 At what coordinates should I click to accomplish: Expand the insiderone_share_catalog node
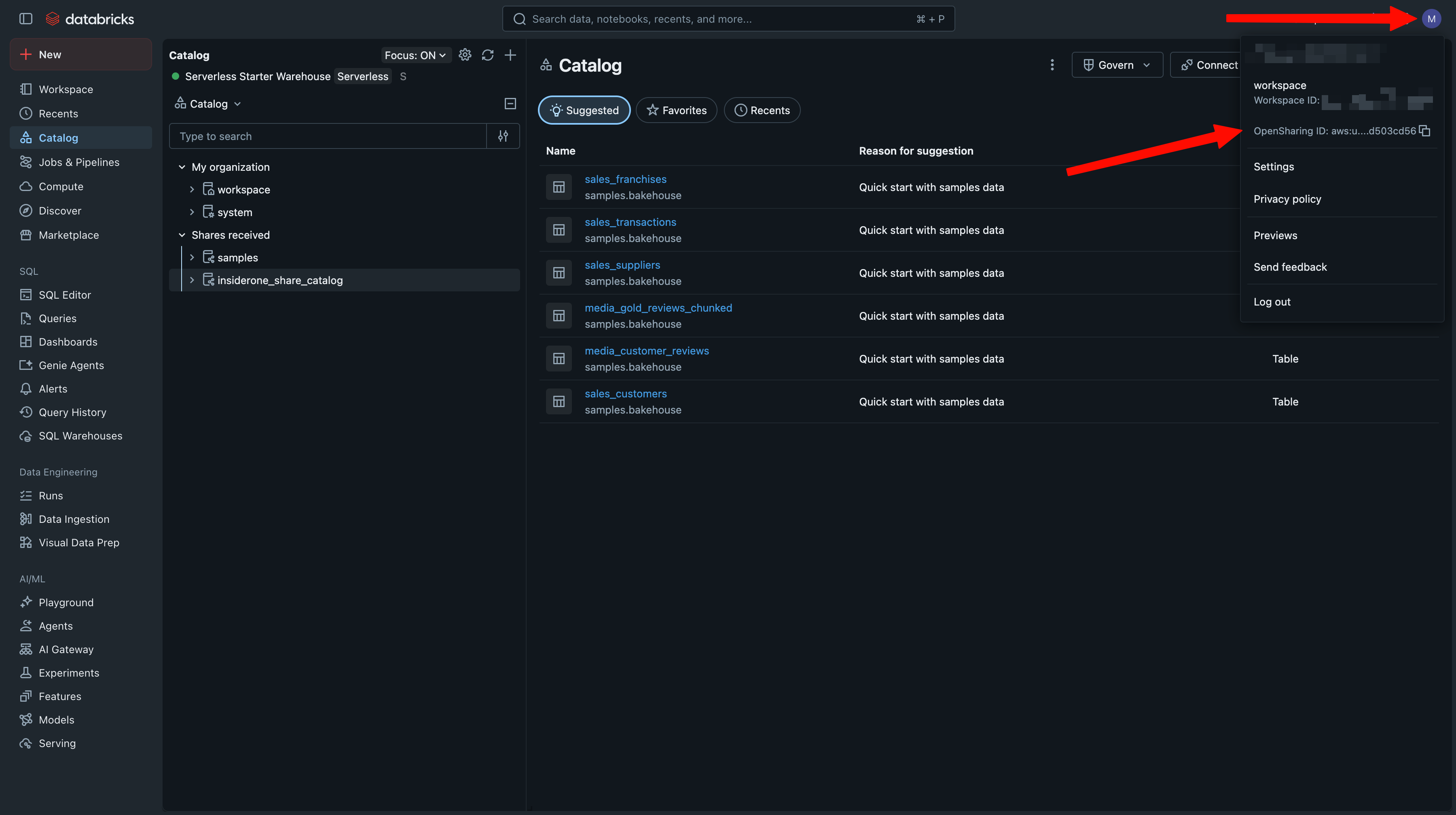point(192,280)
